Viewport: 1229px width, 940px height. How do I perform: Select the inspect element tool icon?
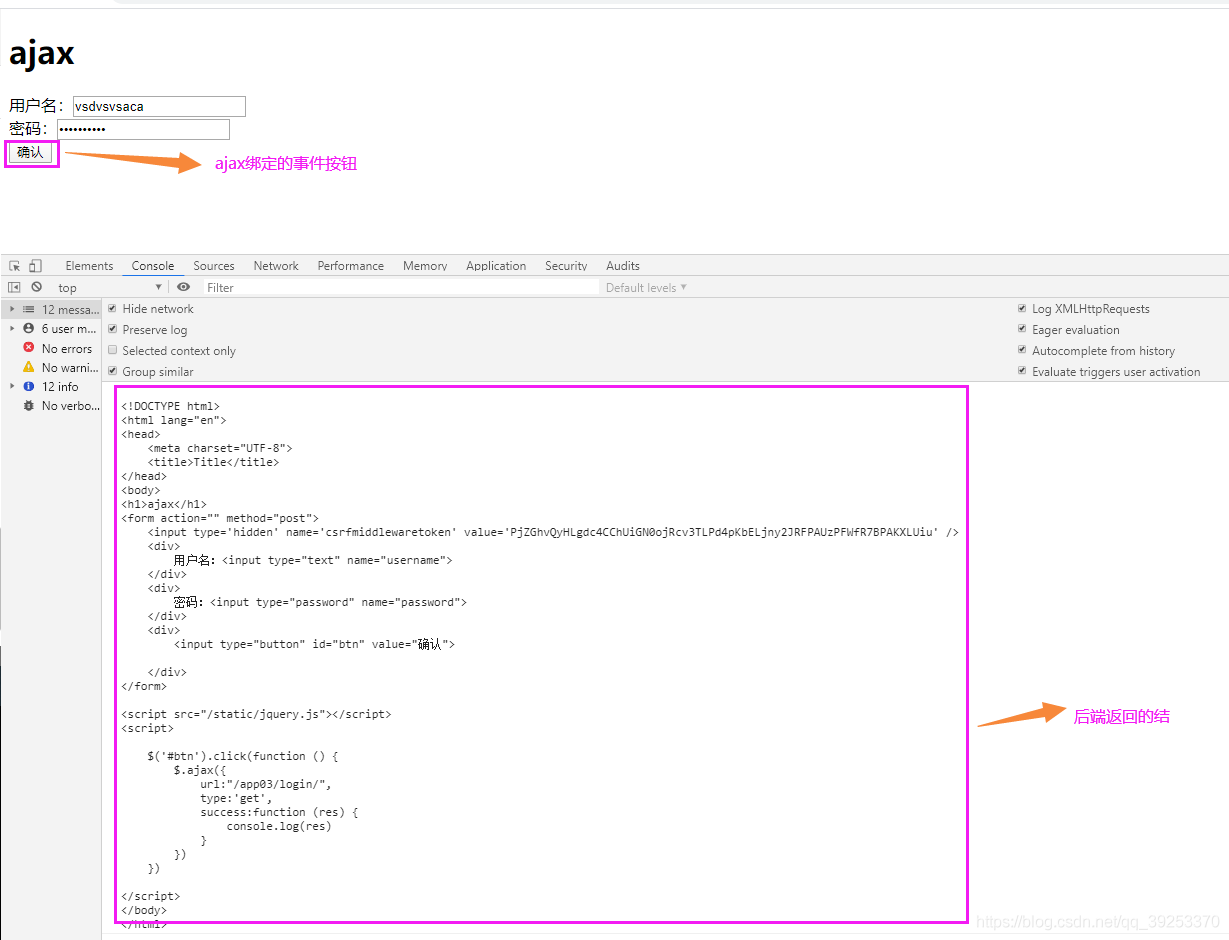coord(15,266)
